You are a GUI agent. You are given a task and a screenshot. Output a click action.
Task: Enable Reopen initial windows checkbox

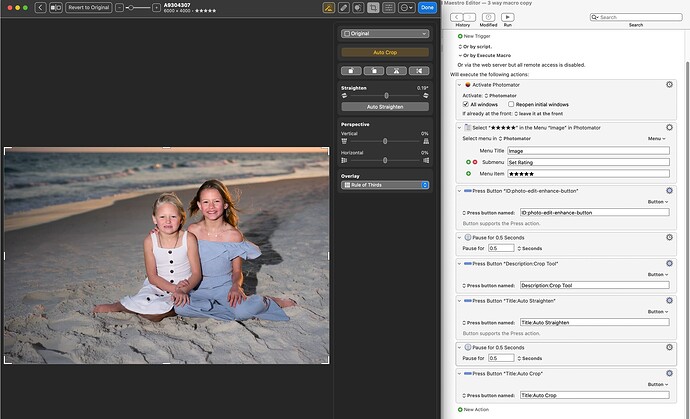click(x=511, y=104)
